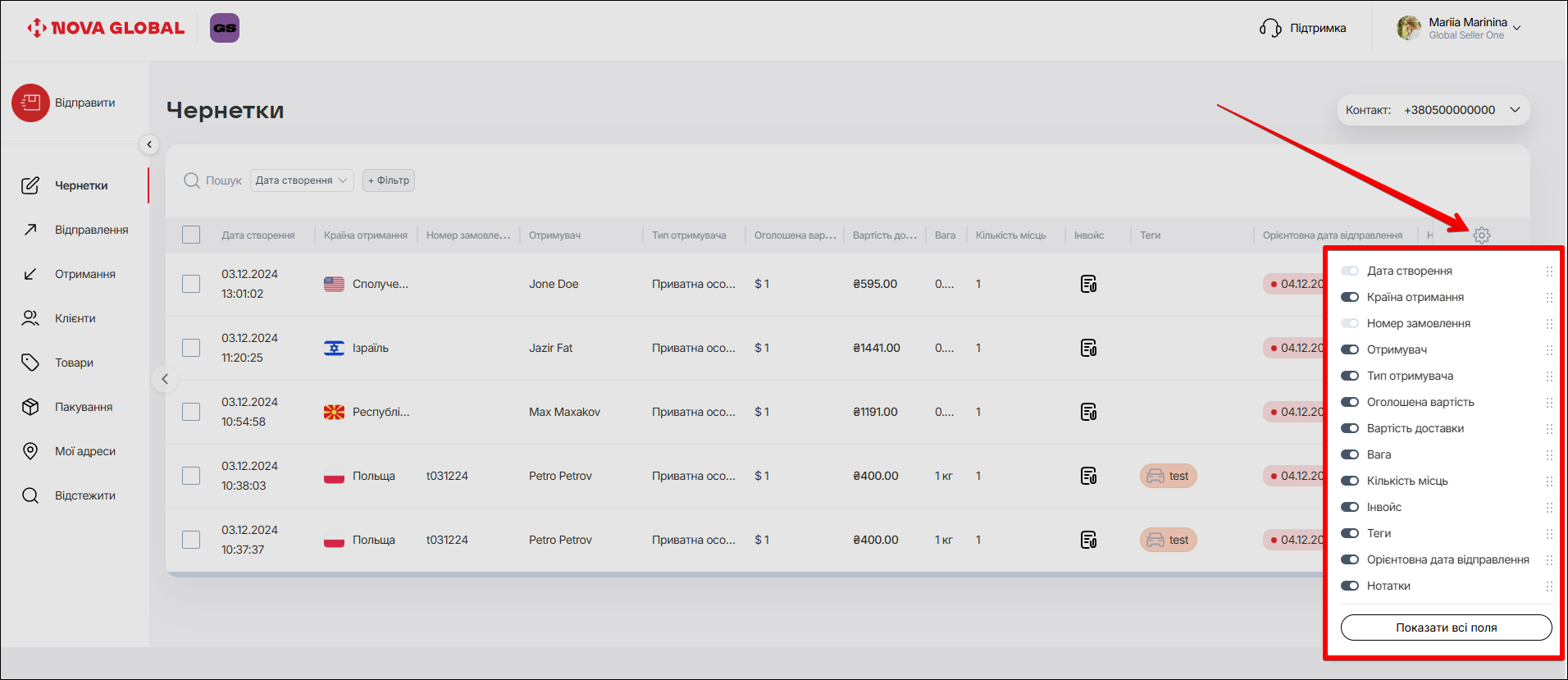Click the purple GS app icon
1568x680 pixels.
[x=225, y=28]
